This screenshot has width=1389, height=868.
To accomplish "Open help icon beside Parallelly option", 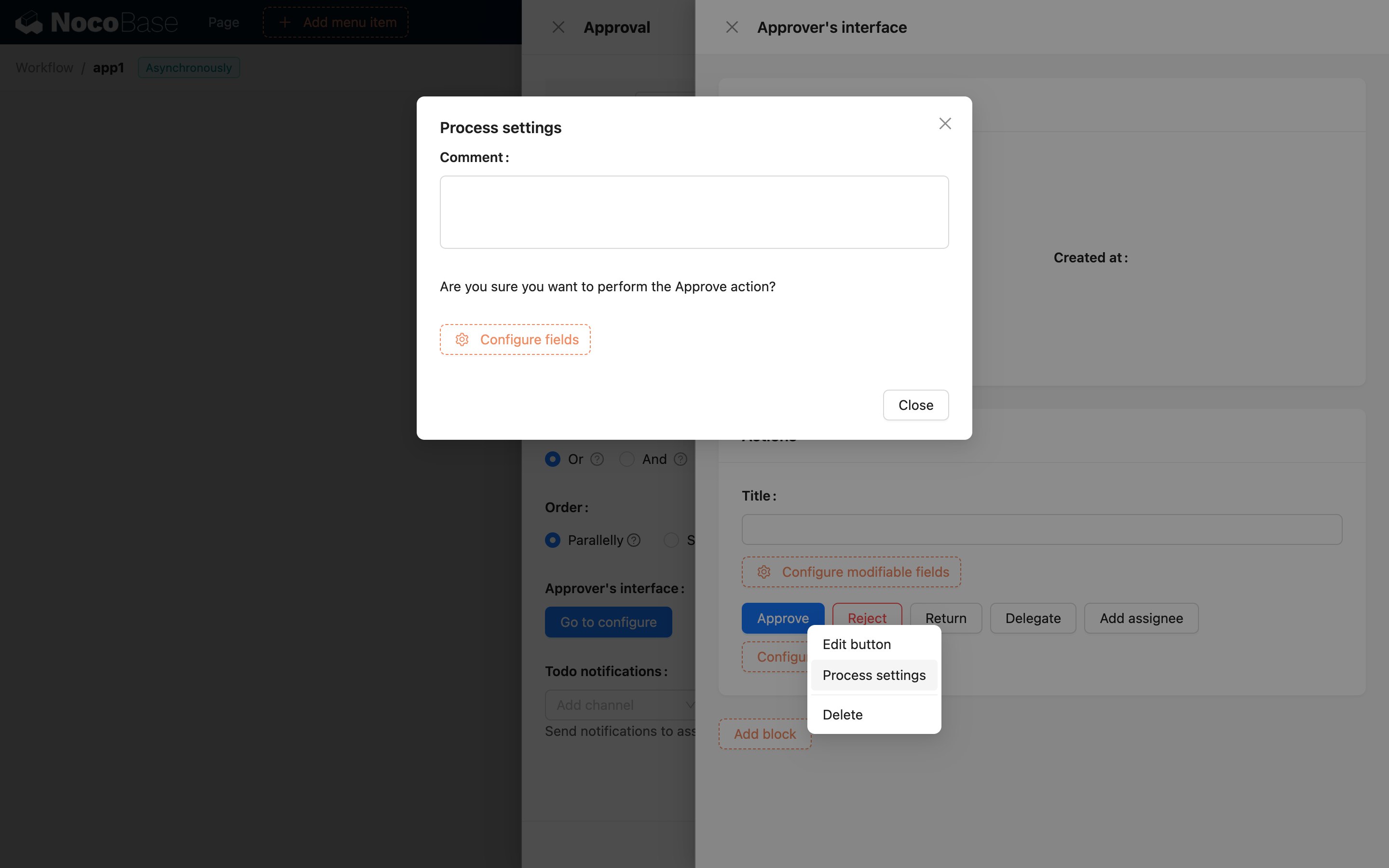I will point(634,540).
